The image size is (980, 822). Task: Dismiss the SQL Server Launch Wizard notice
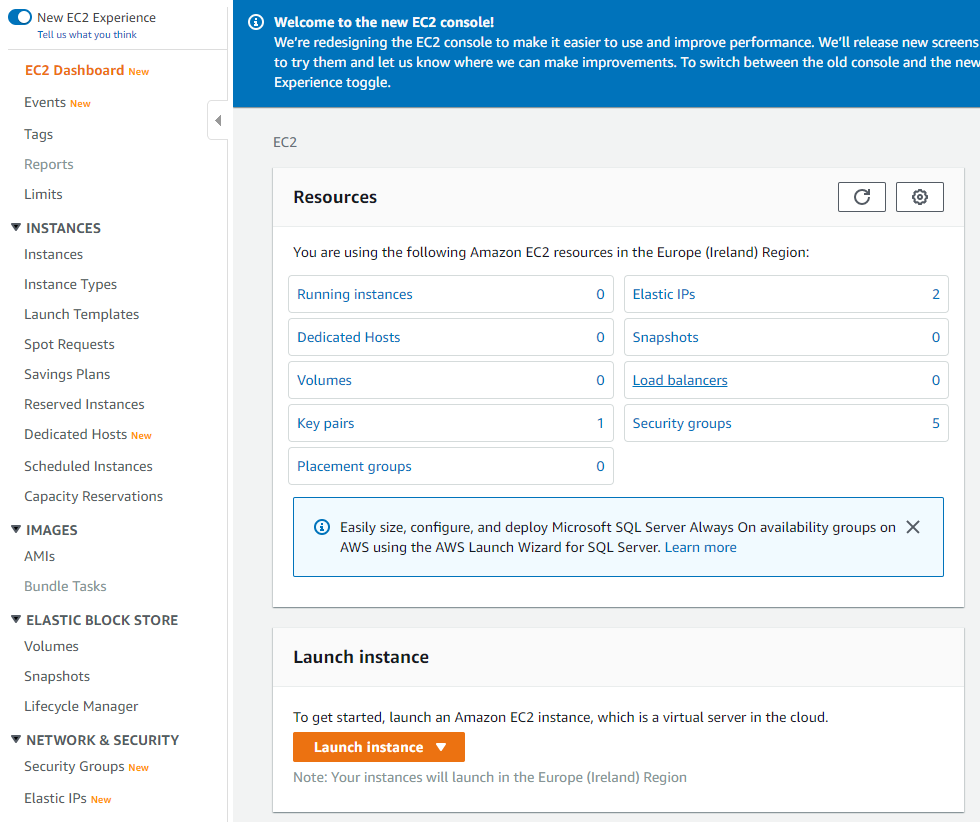click(912, 527)
